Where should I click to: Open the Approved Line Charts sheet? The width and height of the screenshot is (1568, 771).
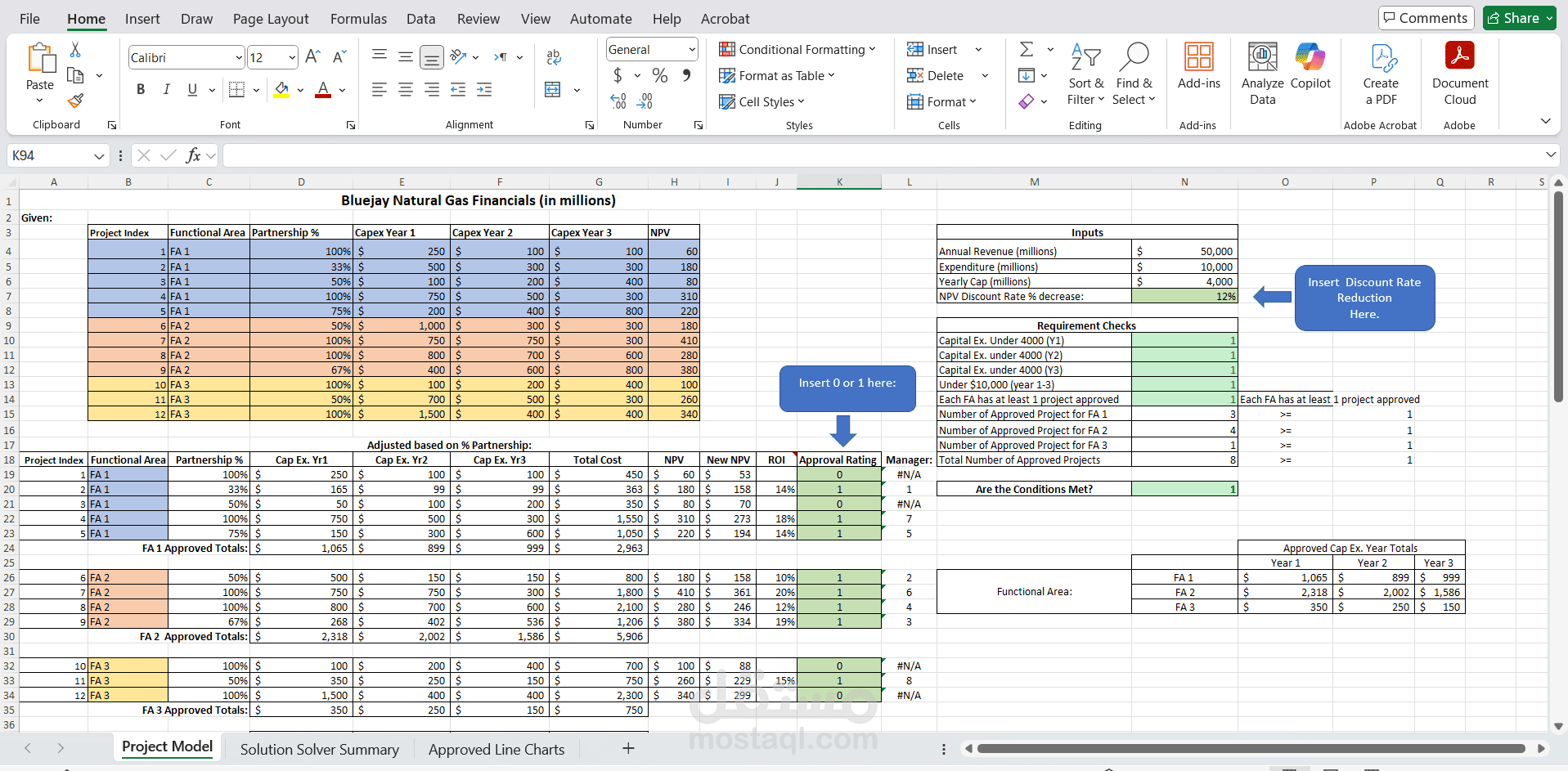point(496,749)
